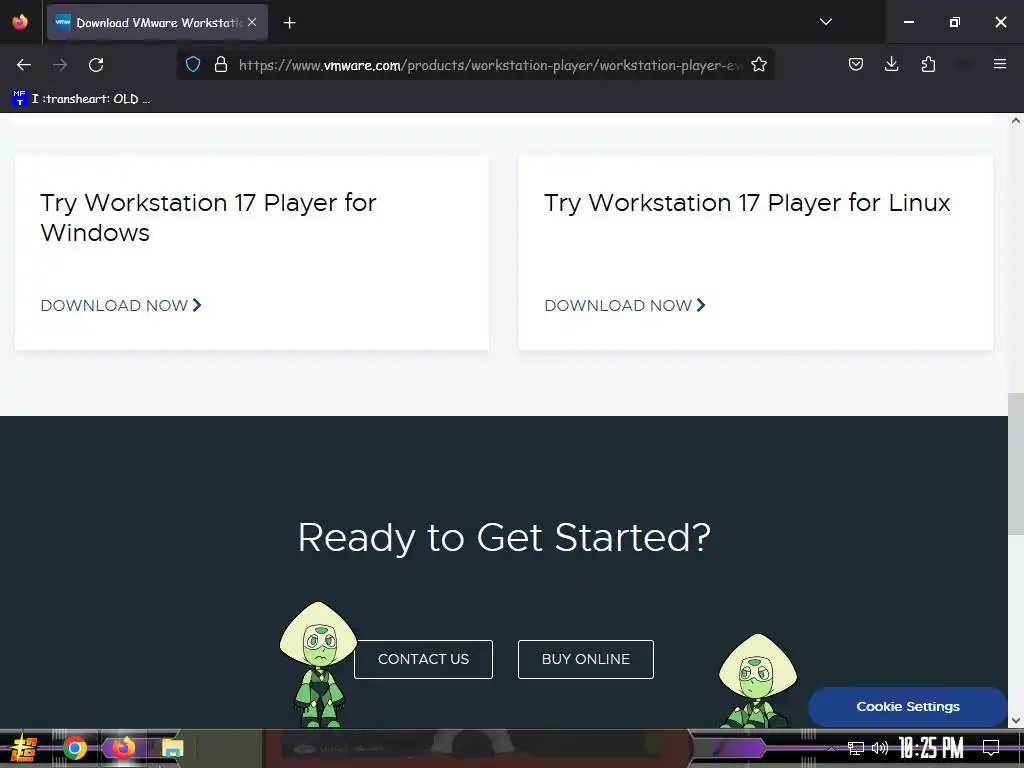
Task: Open the Firefox downloads panel
Action: point(891,65)
